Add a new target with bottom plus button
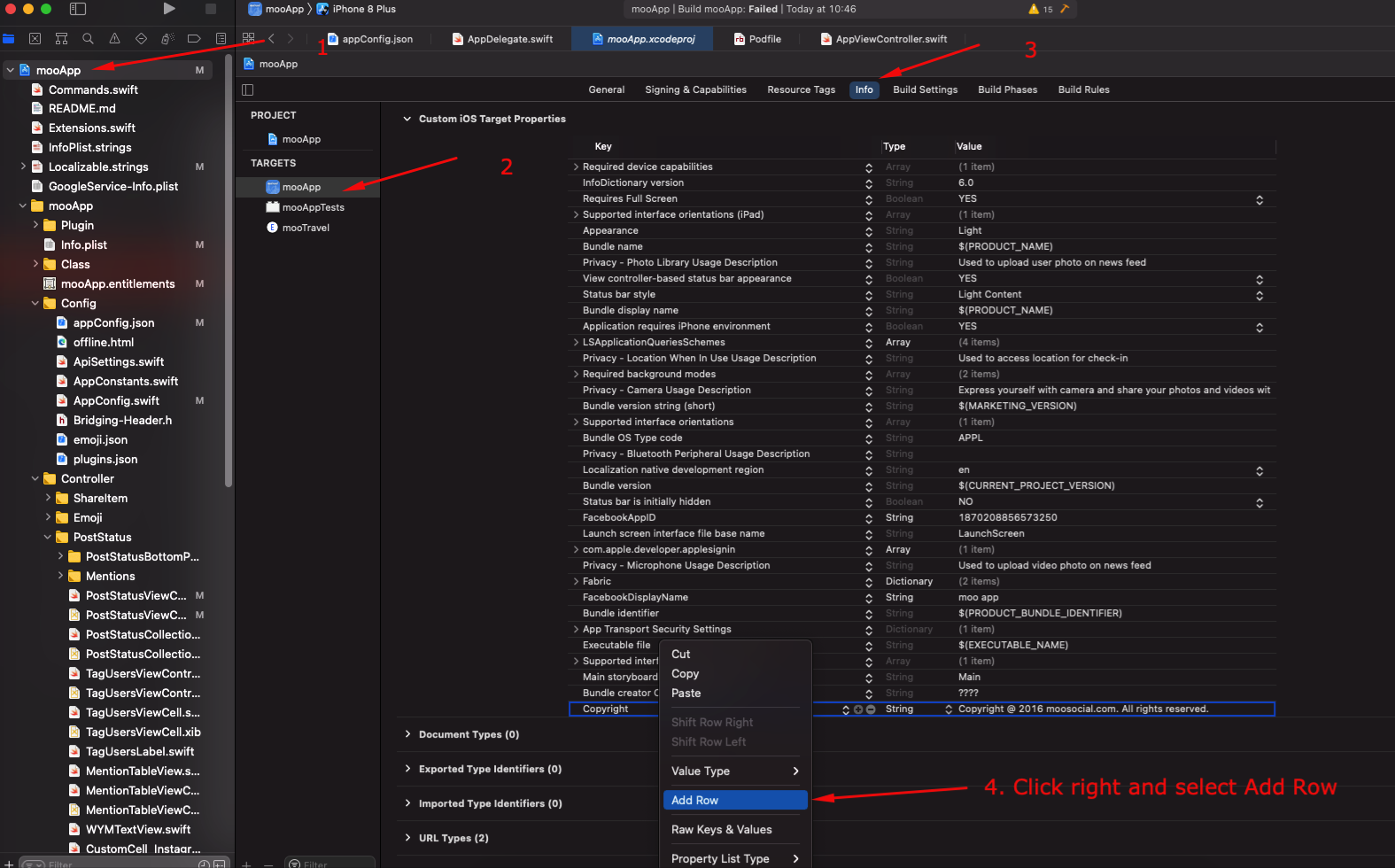Screen dimensions: 1395x868 click(246, 864)
